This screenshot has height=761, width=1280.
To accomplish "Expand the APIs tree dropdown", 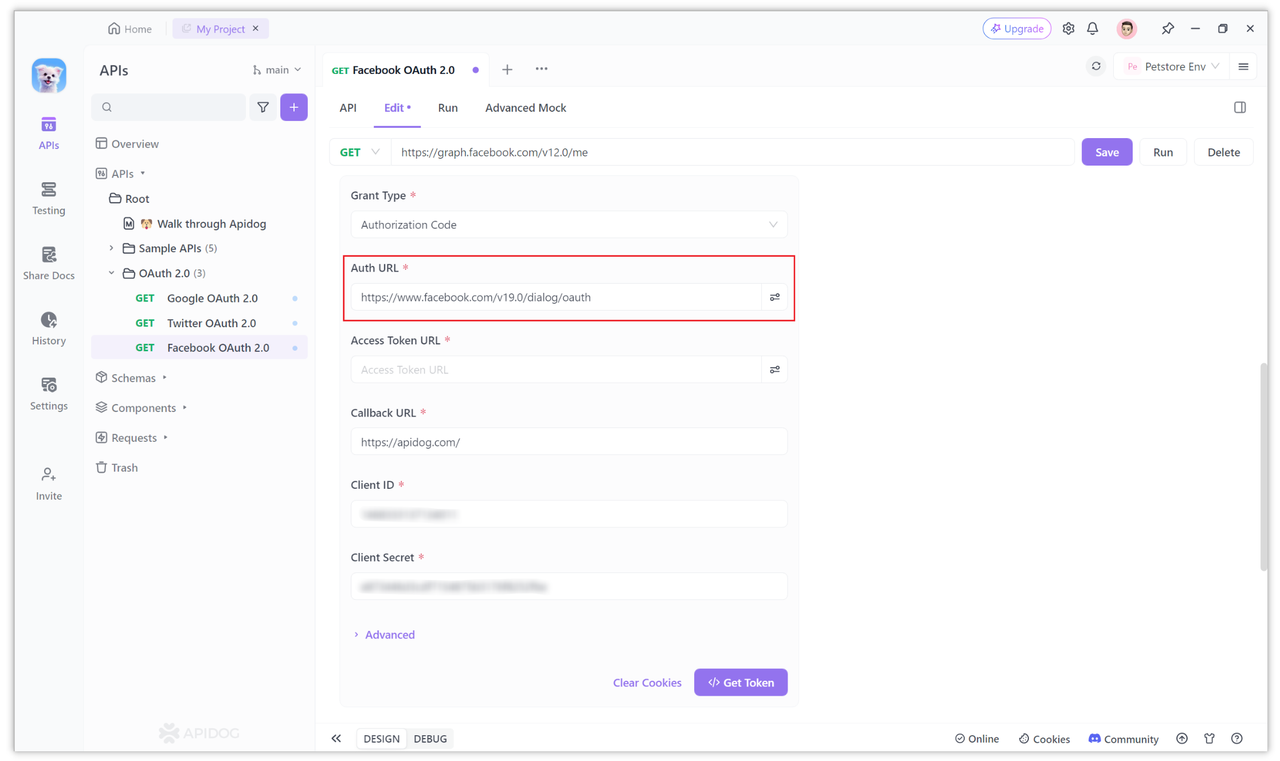I will (143, 174).
